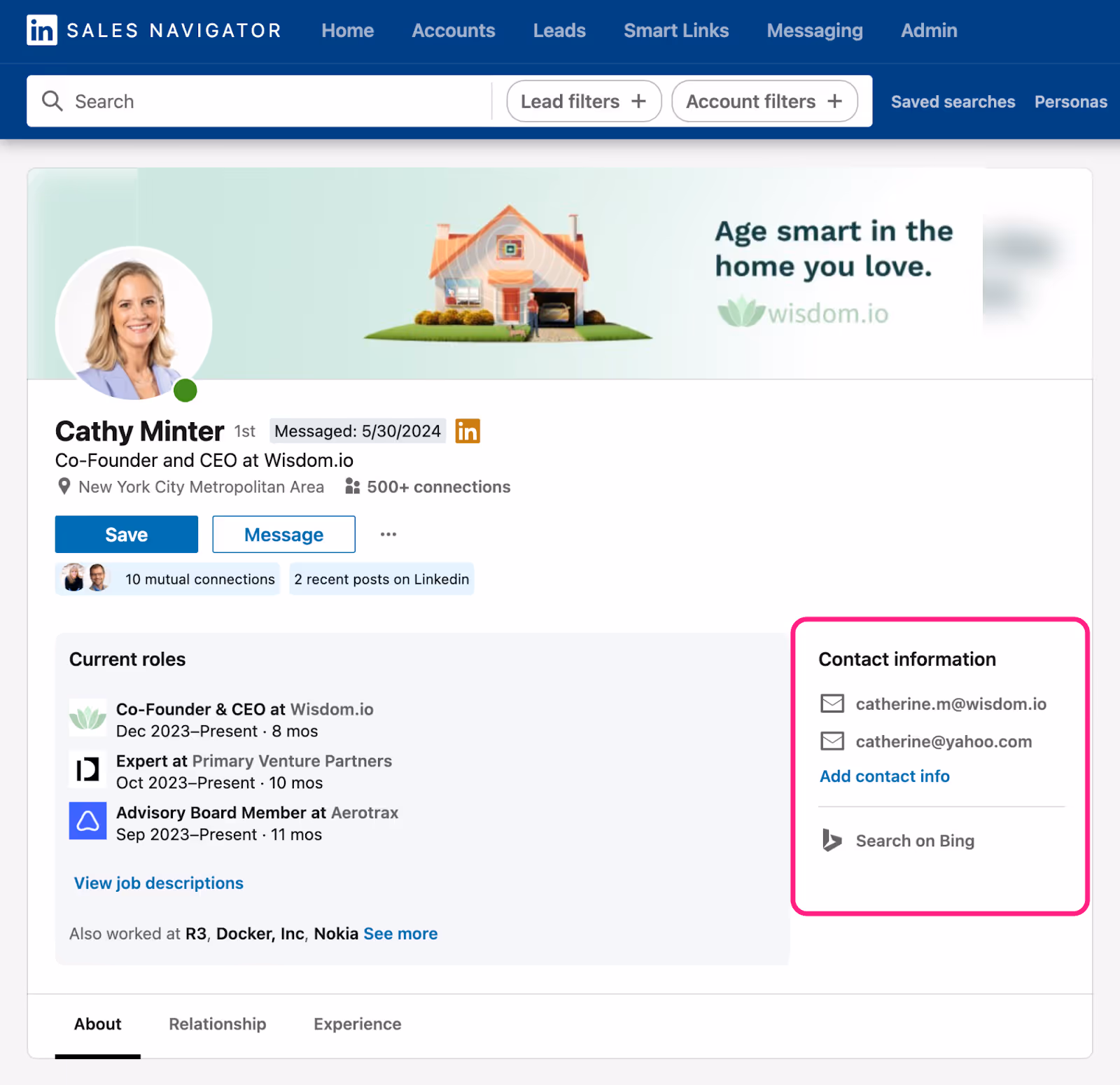
Task: Open the Wisdom.io company link in Current roles
Action: [332, 709]
